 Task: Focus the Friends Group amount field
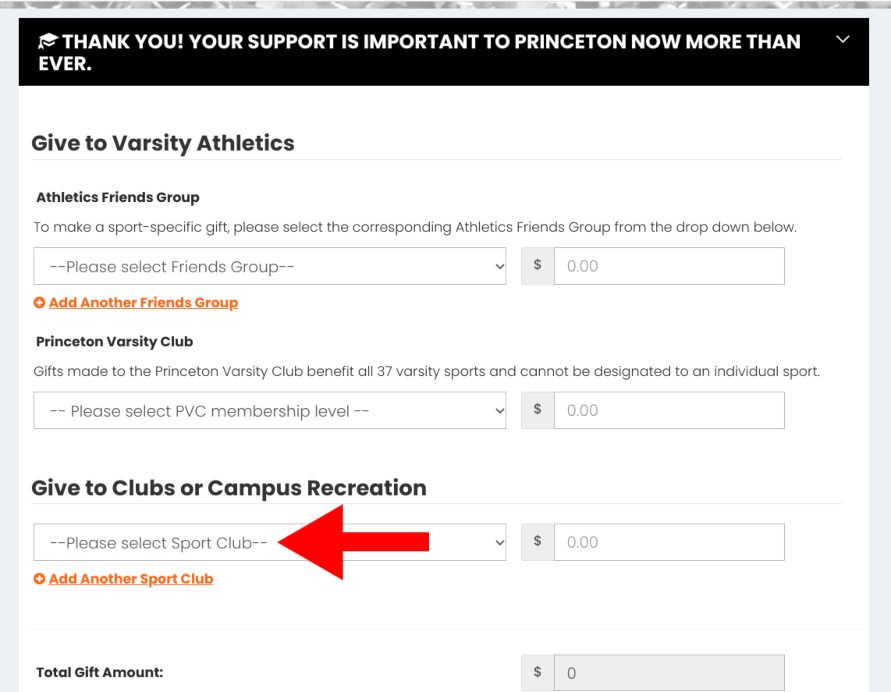pyautogui.click(x=669, y=266)
